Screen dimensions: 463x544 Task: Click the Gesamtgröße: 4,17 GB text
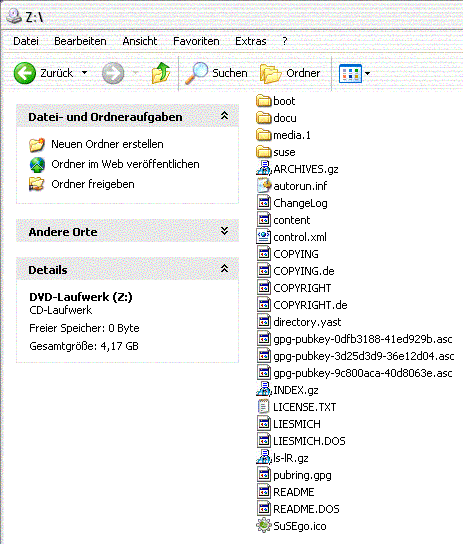tap(84, 346)
